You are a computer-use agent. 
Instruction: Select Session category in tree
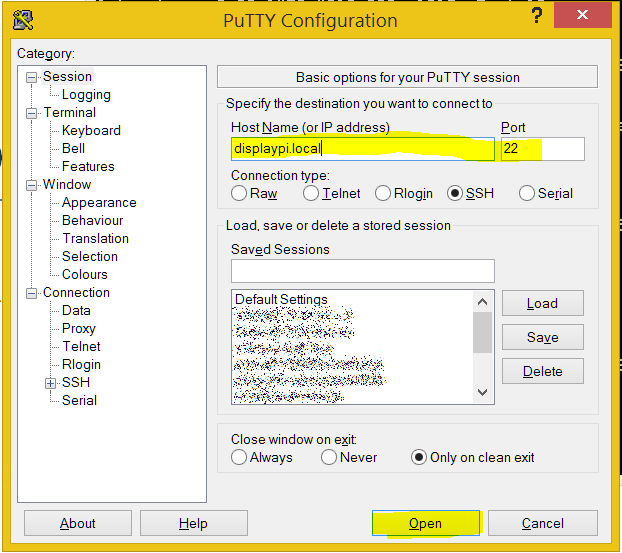pos(67,77)
